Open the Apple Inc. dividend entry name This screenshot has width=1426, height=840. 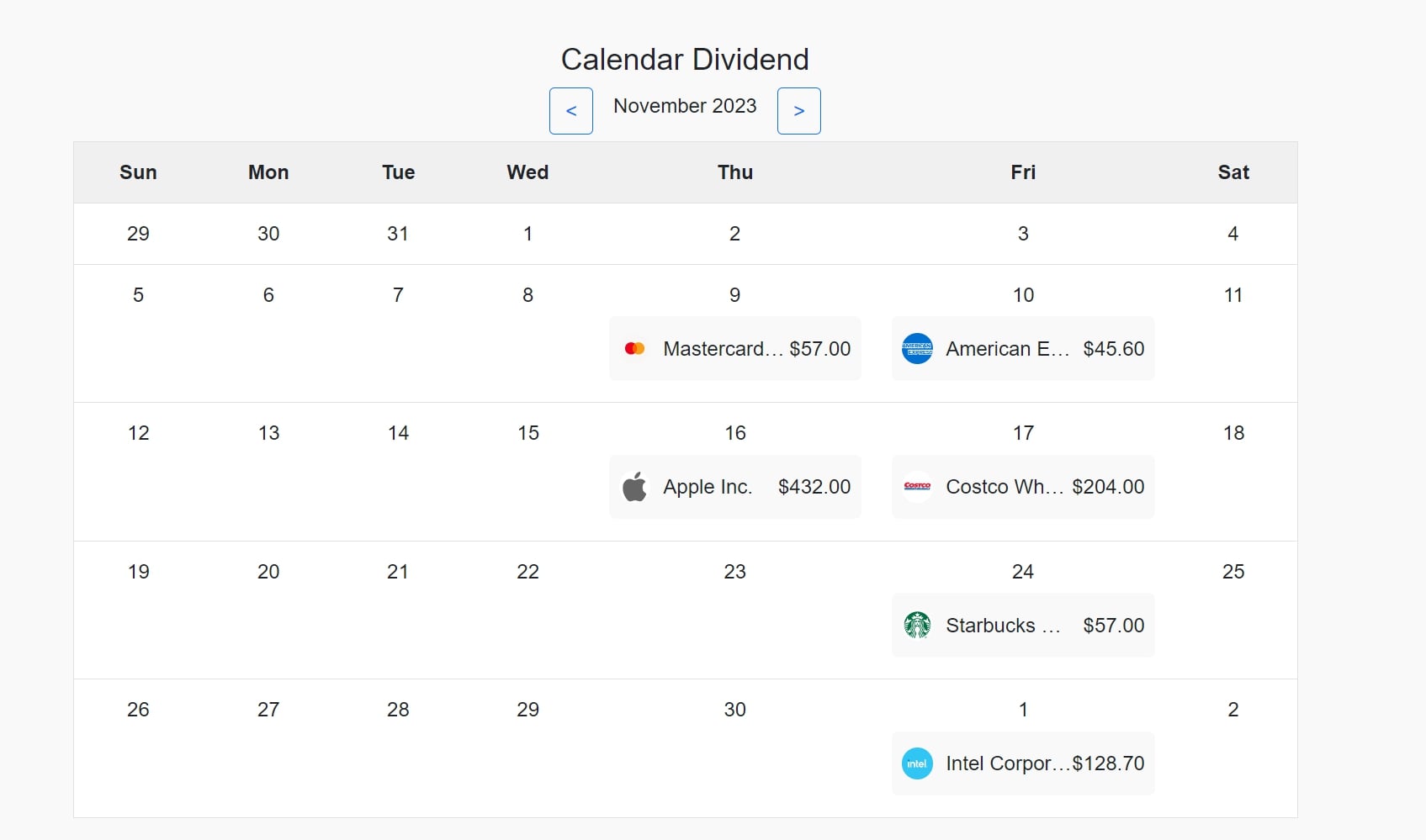708,487
